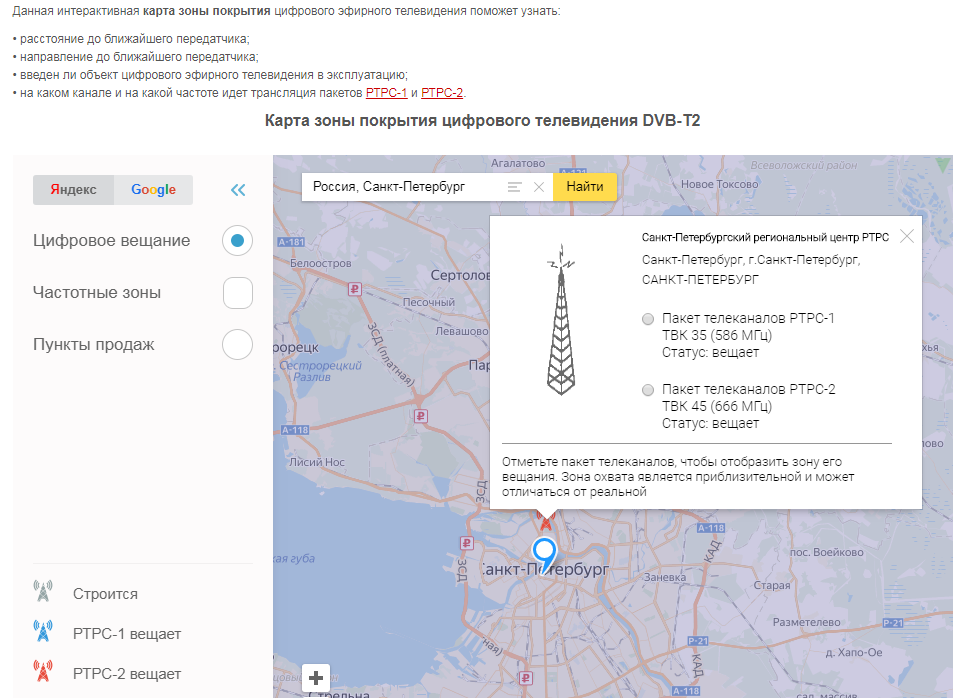Click the blue location pin on Saint Petersburg
This screenshot has width=963, height=698.
pyautogui.click(x=544, y=552)
